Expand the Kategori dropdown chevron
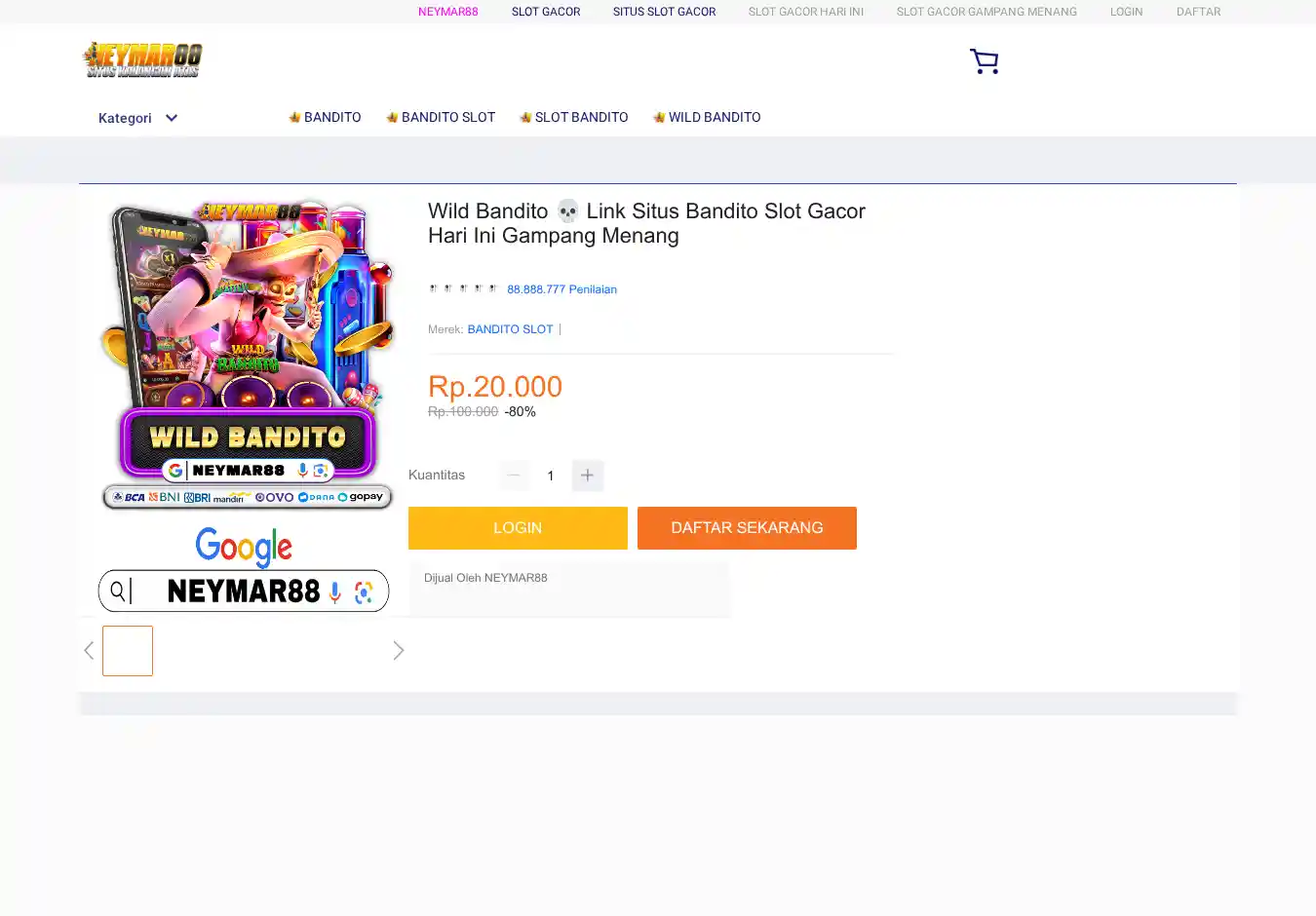This screenshot has height=916, width=1316. (172, 118)
